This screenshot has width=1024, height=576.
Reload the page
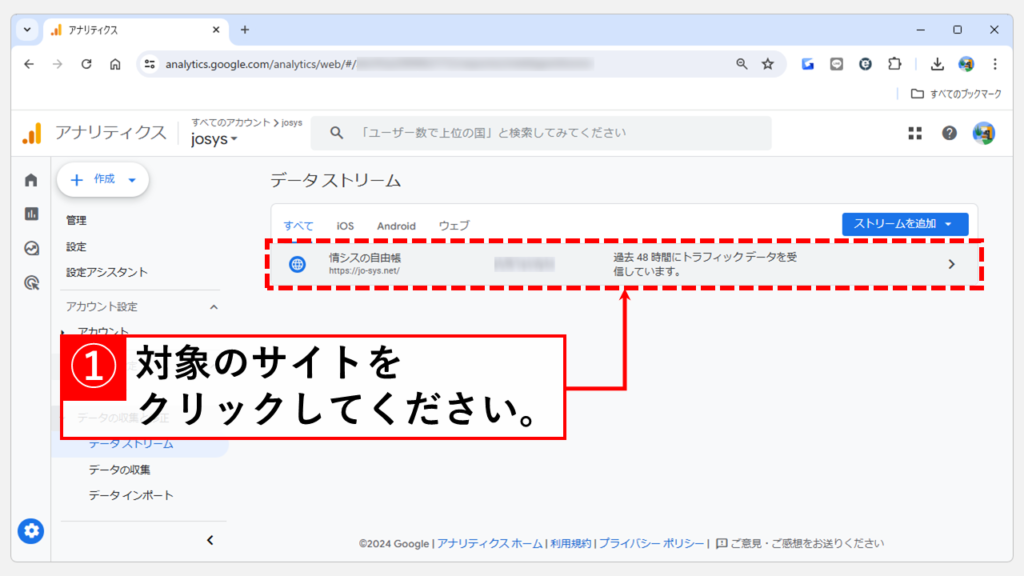coord(86,64)
